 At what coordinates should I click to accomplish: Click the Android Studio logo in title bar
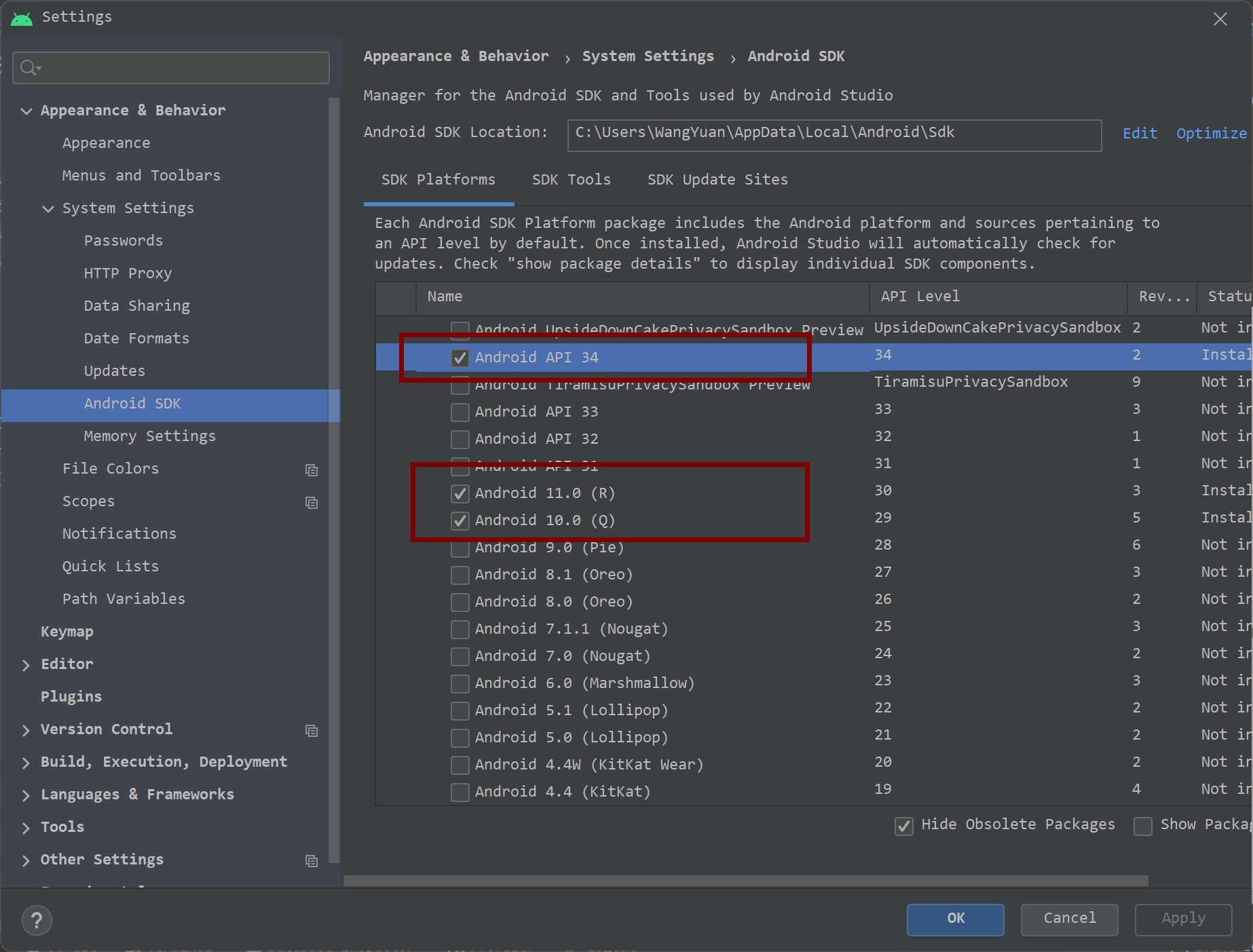click(22, 18)
